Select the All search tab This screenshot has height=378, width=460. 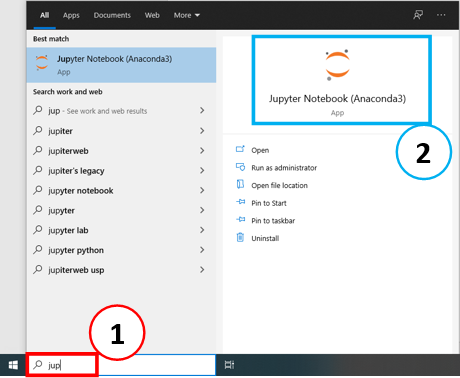coord(44,15)
